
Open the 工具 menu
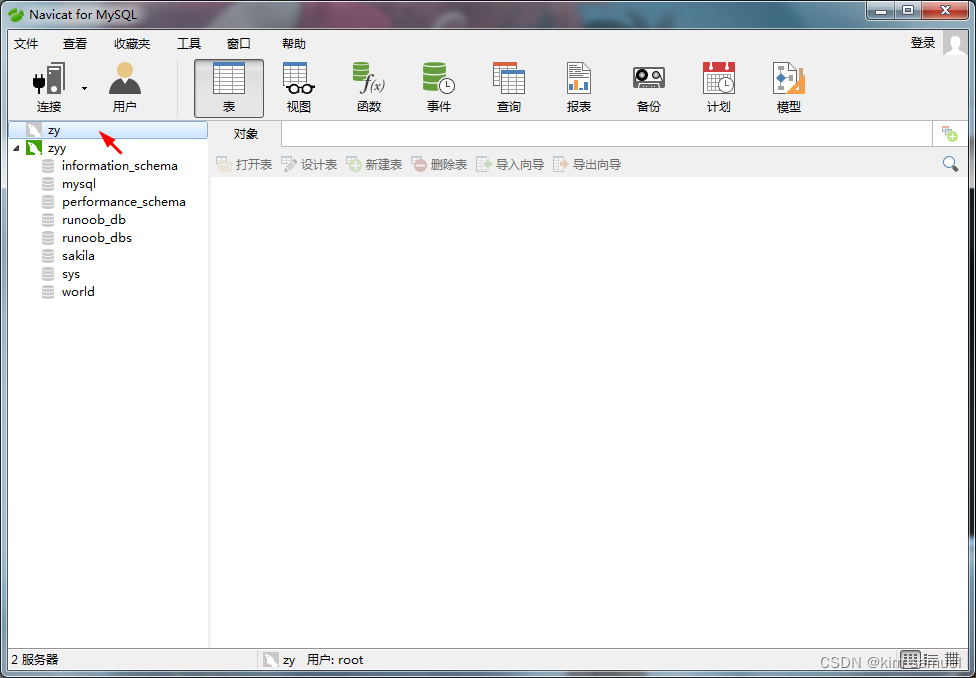tap(188, 43)
